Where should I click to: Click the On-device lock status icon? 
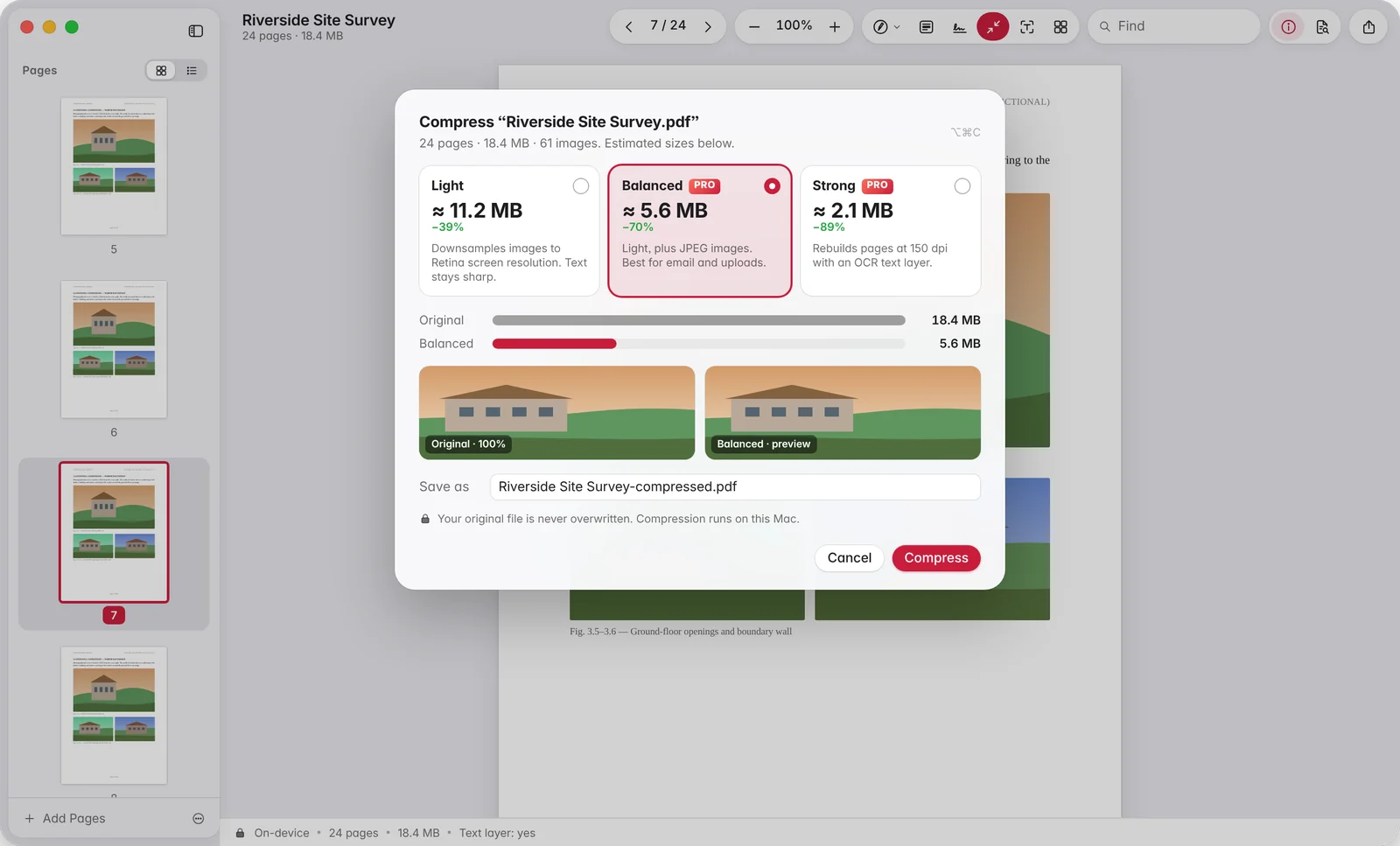240,833
